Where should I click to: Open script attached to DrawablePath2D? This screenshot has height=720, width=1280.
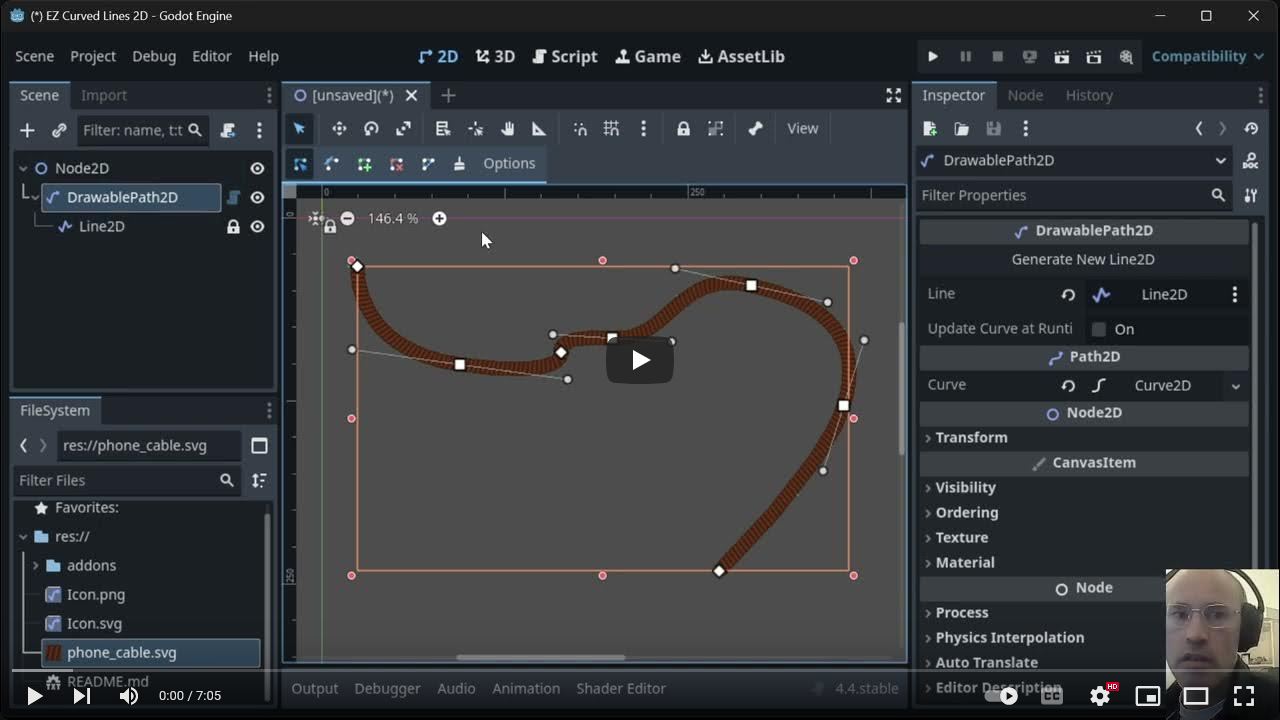233,197
